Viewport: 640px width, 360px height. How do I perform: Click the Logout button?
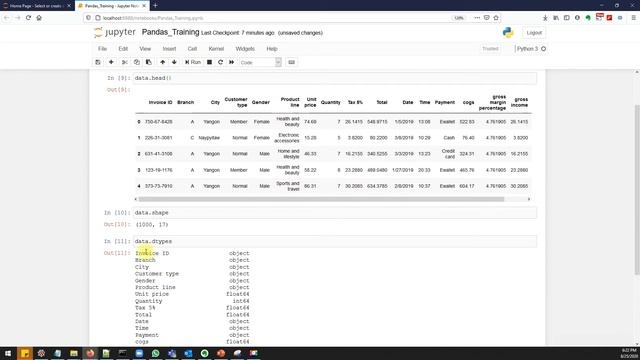pyautogui.click(x=534, y=33)
